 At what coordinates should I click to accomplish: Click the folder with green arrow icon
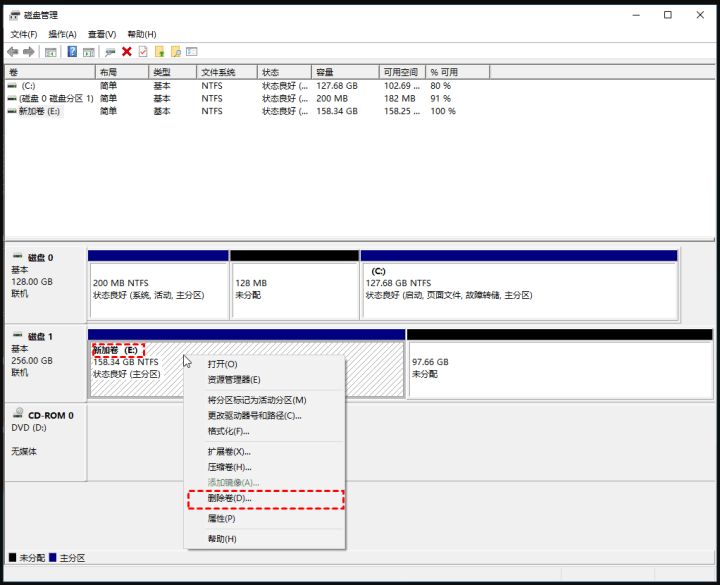tap(160, 52)
